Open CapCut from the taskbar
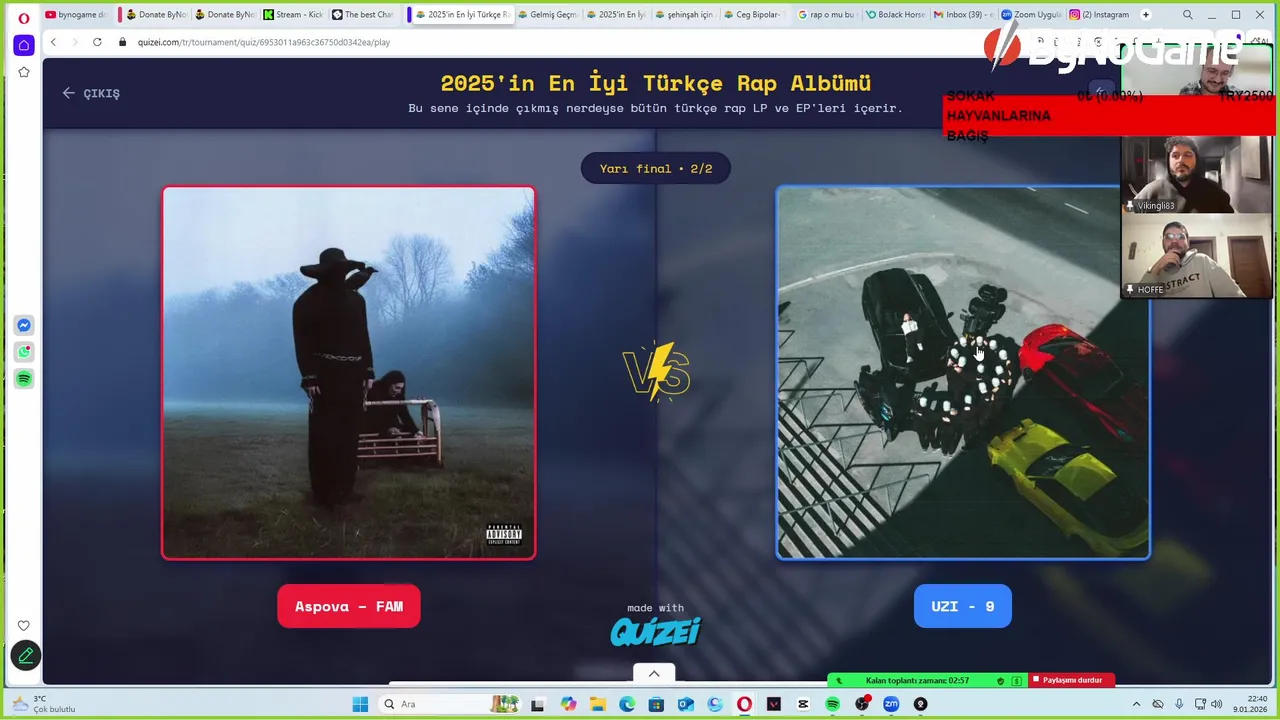Viewport: 1280px width, 720px height. (803, 704)
